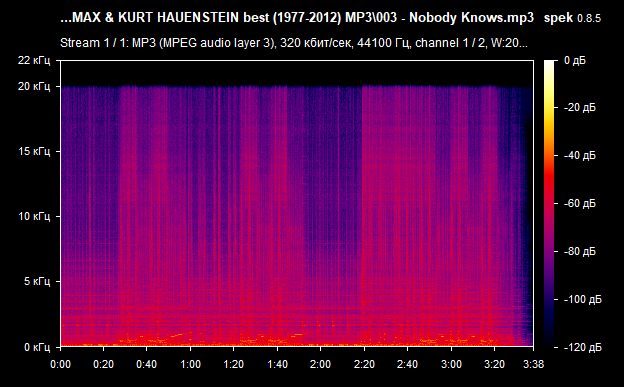Click the '0:40' time axis label
The height and width of the screenshot is (387, 624).
pyautogui.click(x=146, y=364)
